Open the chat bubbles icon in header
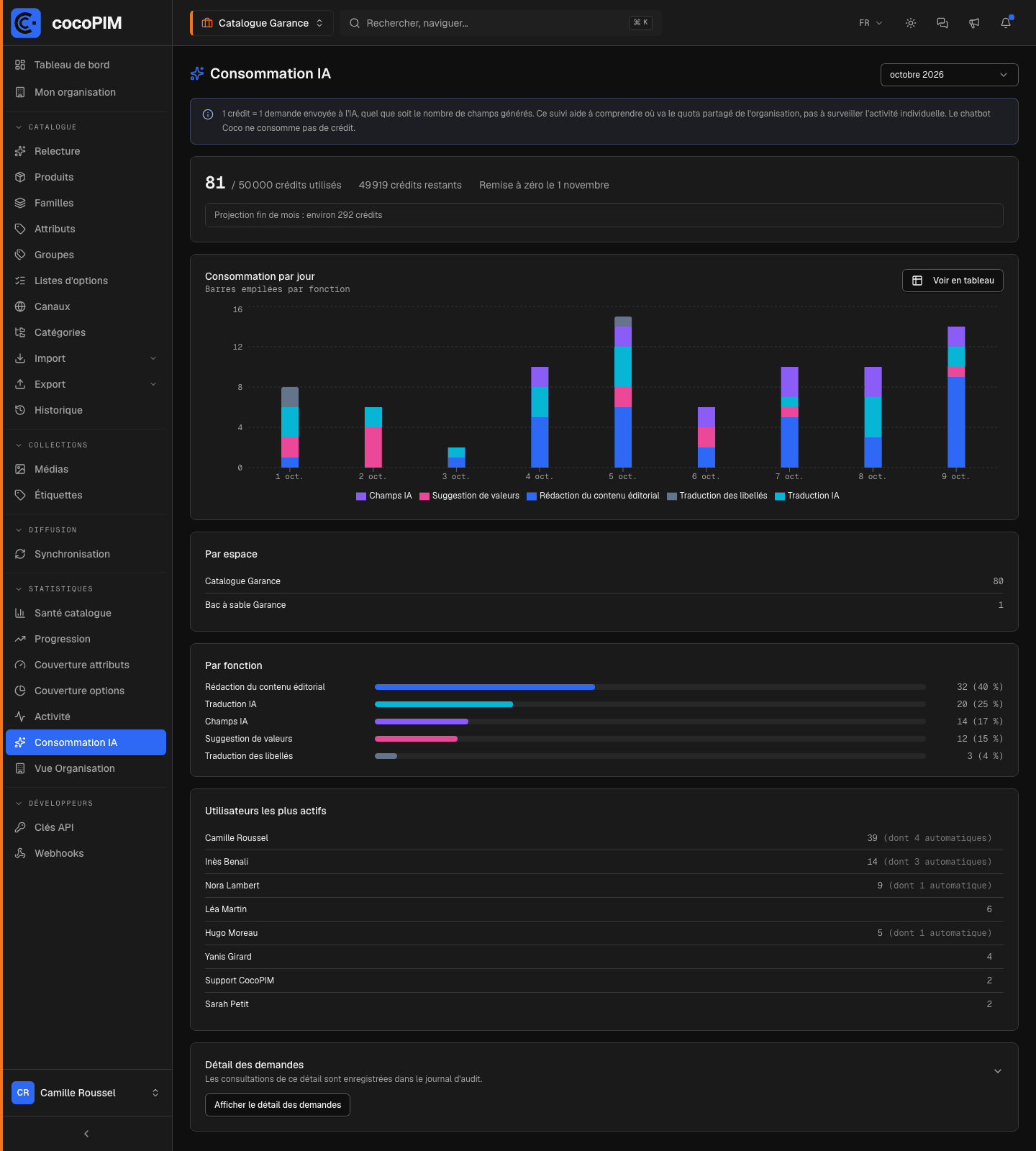 click(942, 23)
